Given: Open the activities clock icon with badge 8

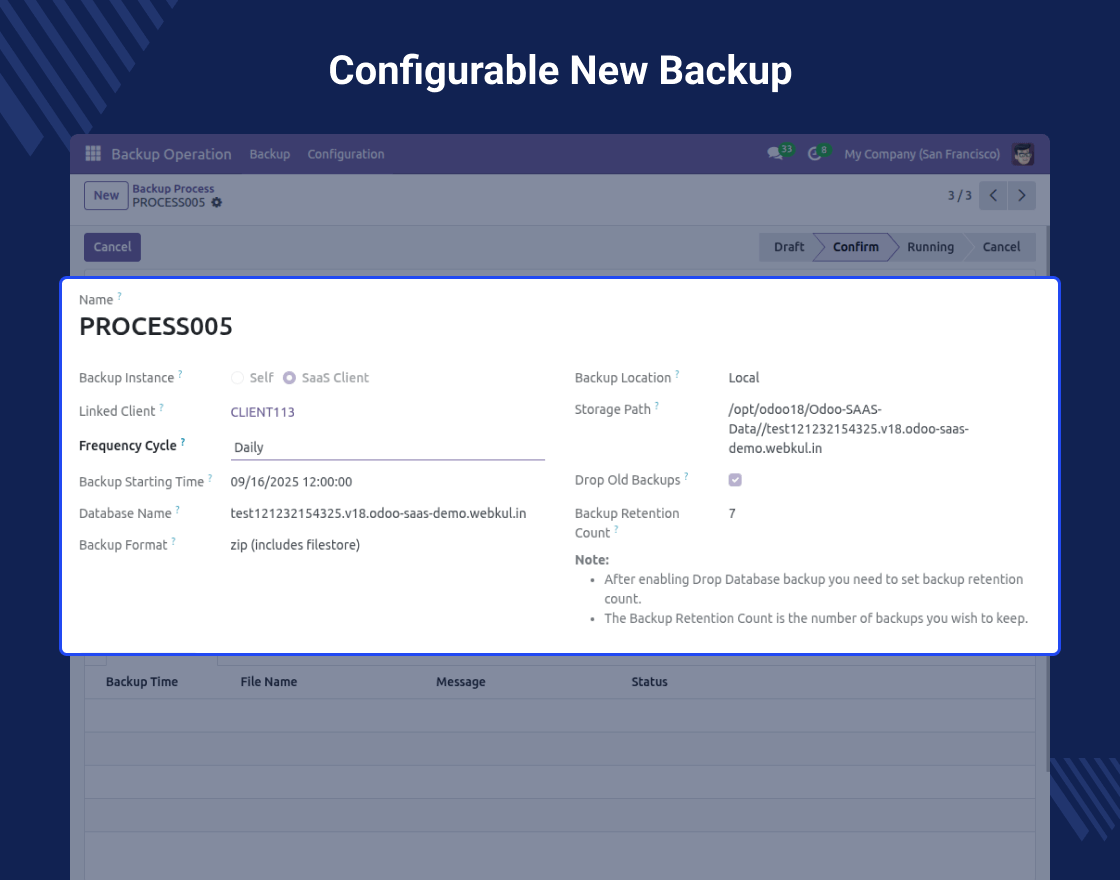Looking at the screenshot, I should [x=814, y=154].
